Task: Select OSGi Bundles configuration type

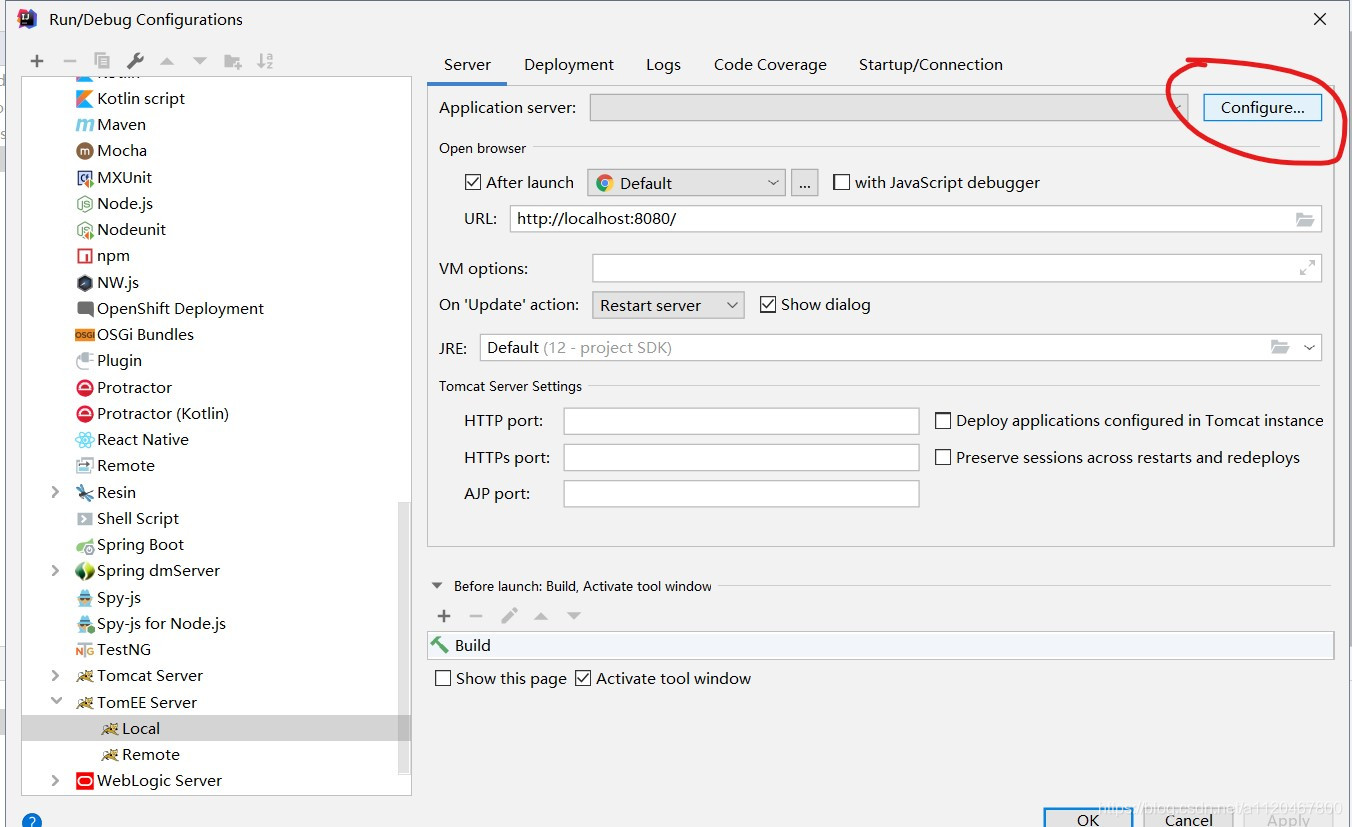Action: [145, 334]
